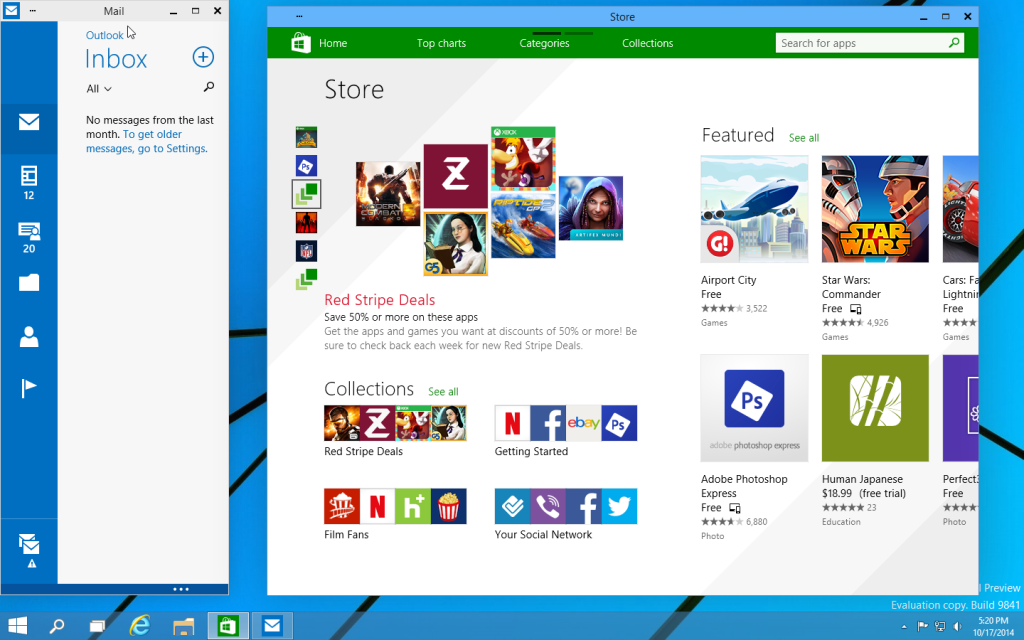
Task: Open the ellipsis menu in the Store title bar
Action: (297, 16)
